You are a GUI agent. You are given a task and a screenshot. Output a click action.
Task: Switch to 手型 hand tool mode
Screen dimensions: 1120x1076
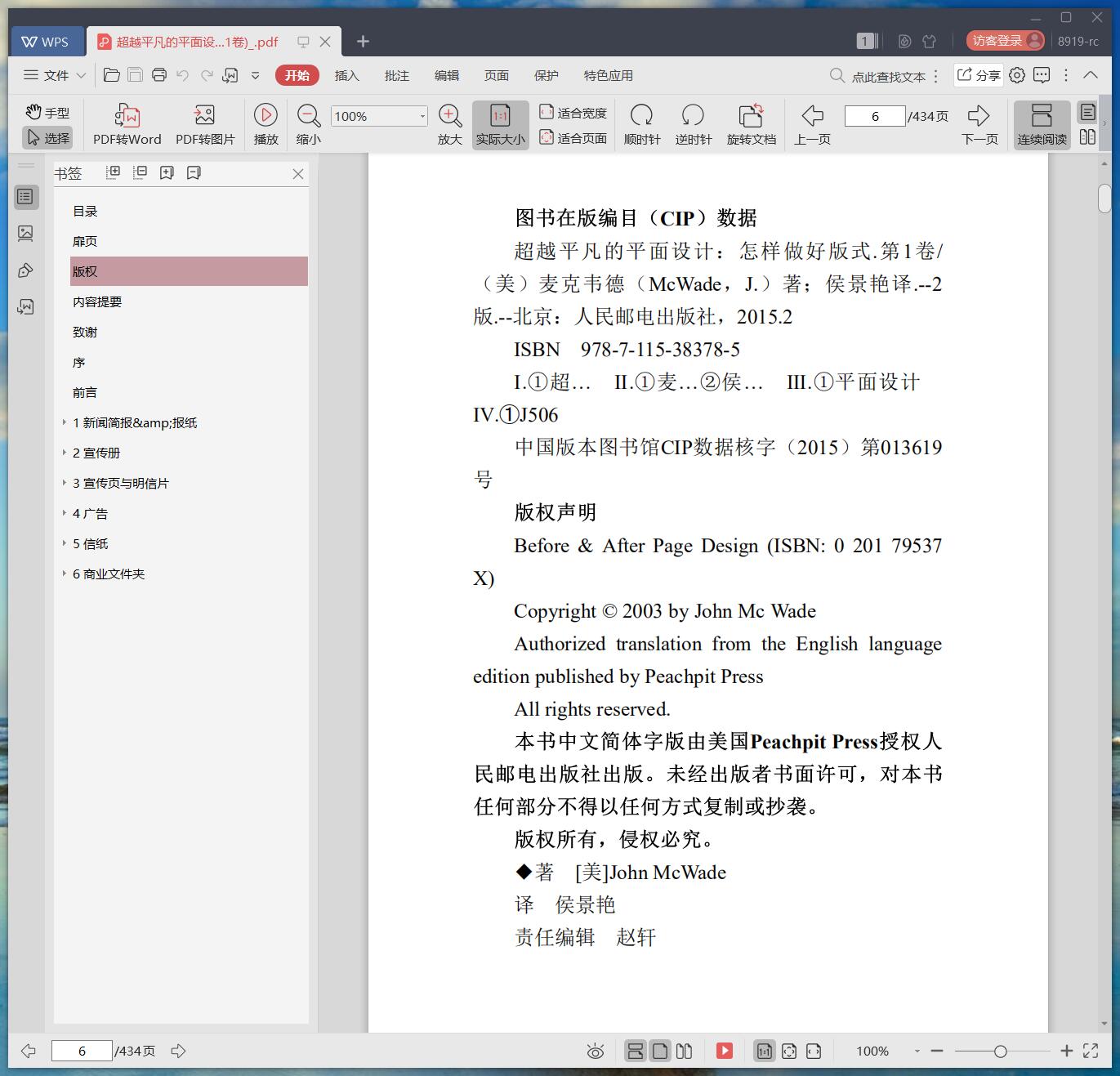click(47, 113)
